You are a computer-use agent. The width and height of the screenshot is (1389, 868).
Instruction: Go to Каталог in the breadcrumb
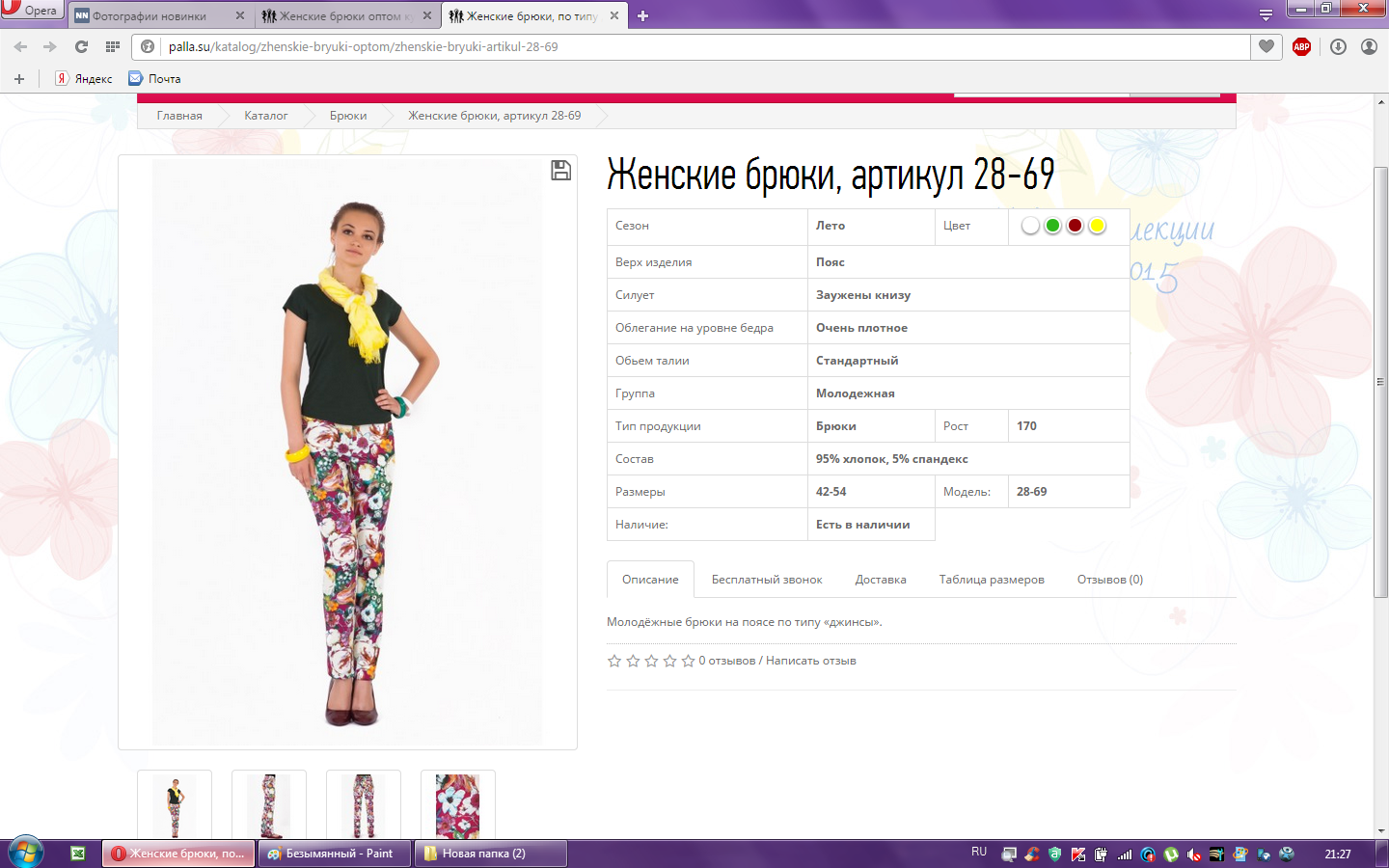tap(265, 116)
